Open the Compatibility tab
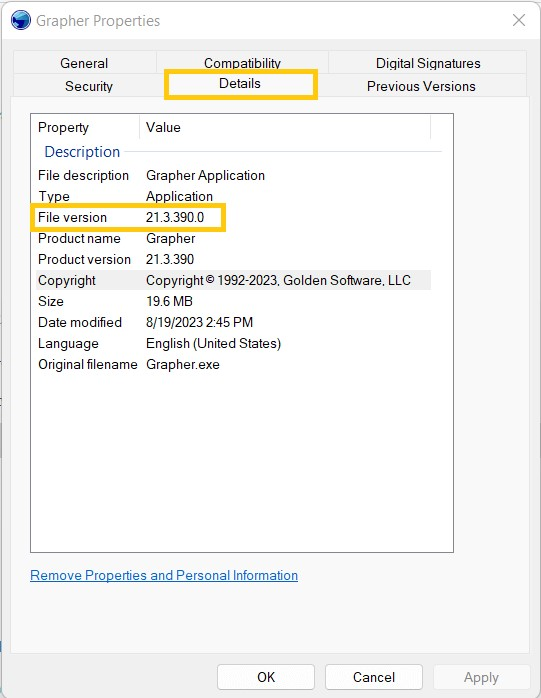541x698 pixels. [242, 63]
